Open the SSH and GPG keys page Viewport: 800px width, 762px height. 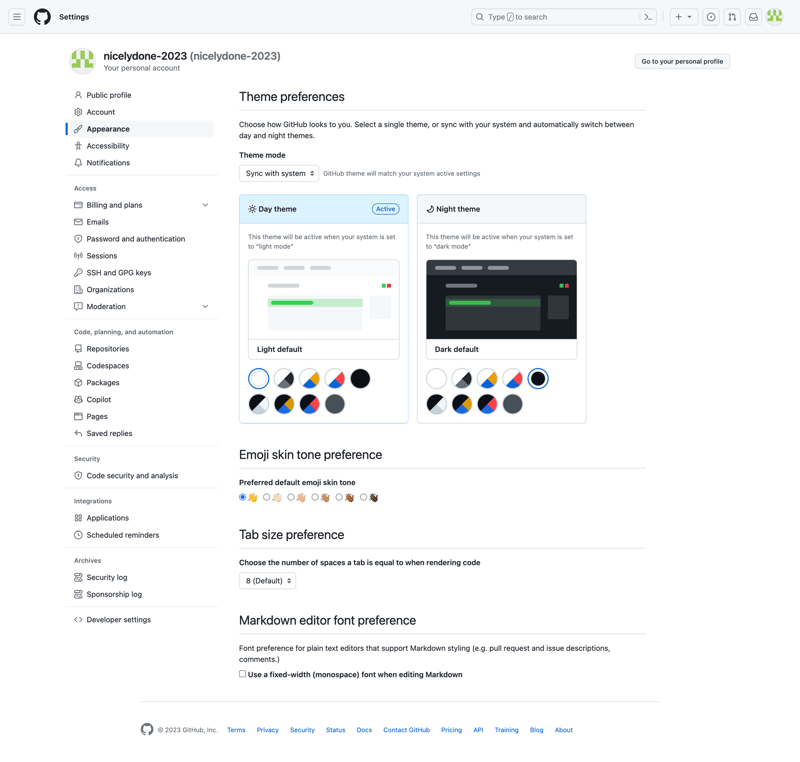click(x=118, y=272)
